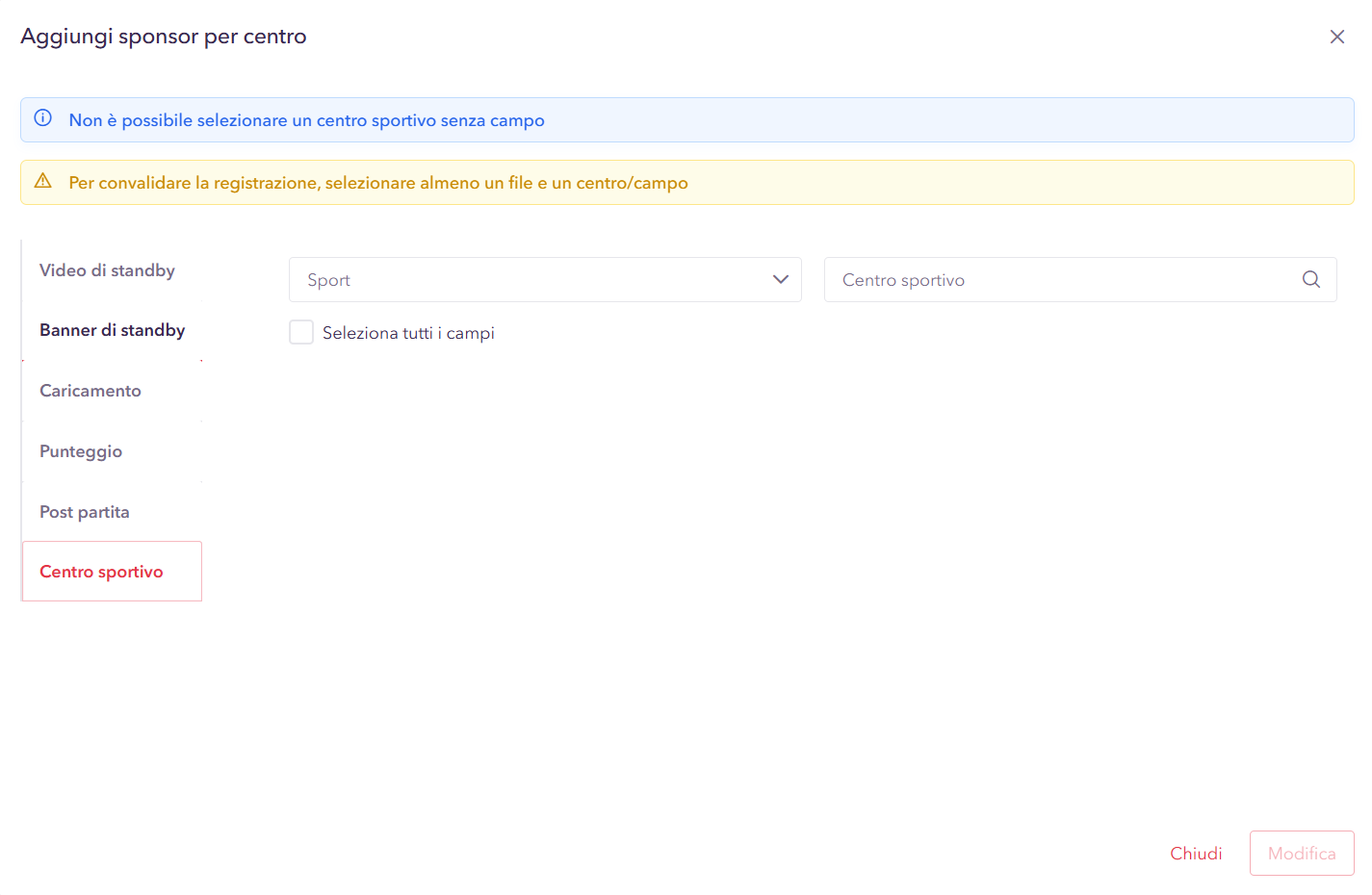1372x895 pixels.
Task: Click the blue info circle icon
Action: (x=43, y=118)
